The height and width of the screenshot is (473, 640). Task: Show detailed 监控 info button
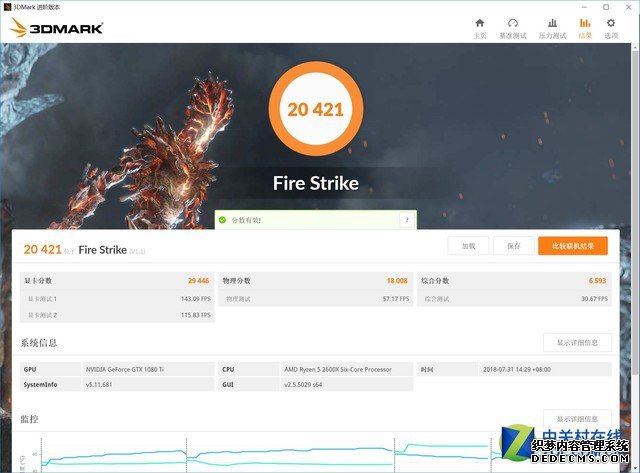pyautogui.click(x=577, y=419)
